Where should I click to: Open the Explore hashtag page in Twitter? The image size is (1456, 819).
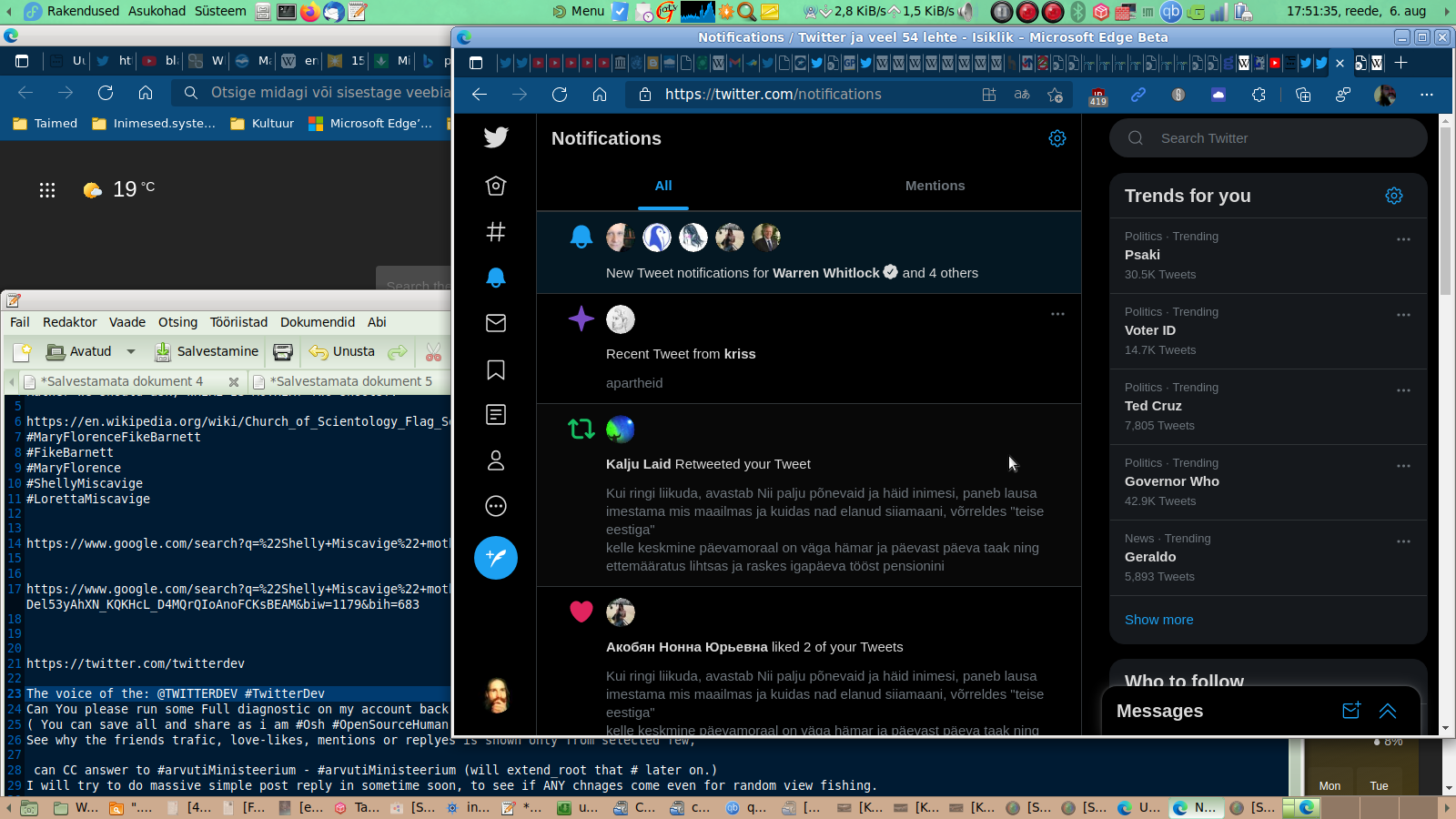coord(496,232)
